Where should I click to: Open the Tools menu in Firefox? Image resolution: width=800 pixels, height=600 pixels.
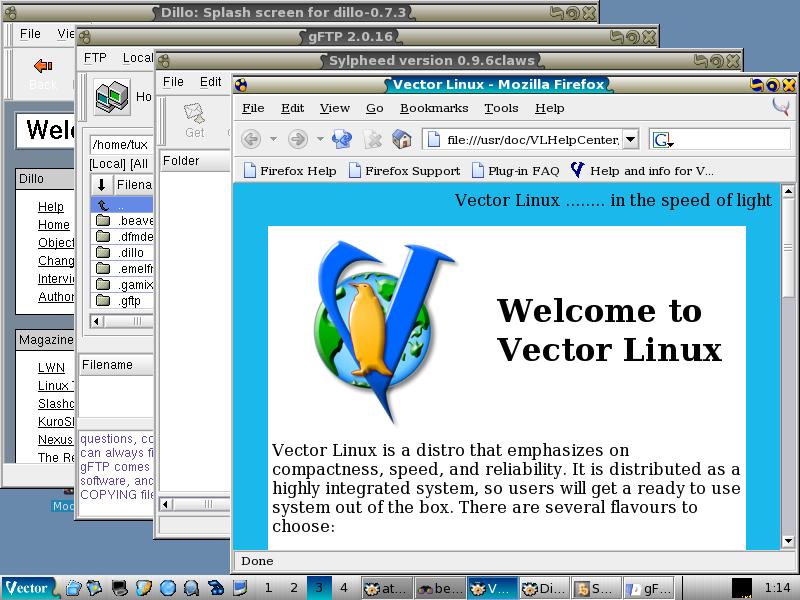[501, 108]
